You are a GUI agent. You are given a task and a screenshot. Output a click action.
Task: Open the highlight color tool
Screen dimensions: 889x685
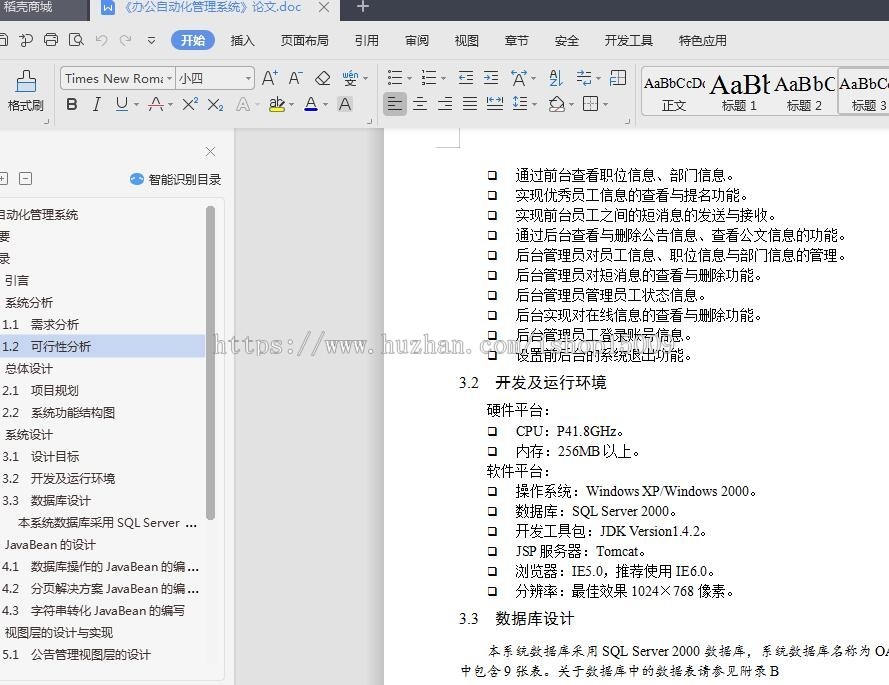point(277,103)
